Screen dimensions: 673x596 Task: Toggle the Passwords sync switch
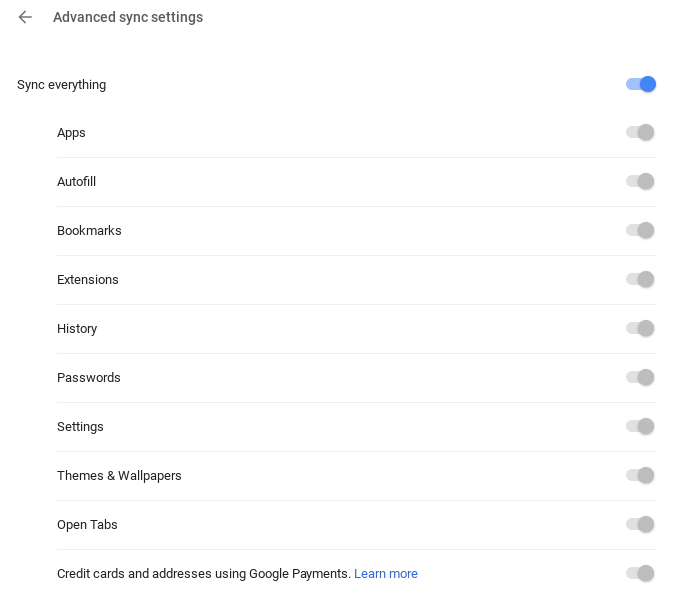coord(640,377)
